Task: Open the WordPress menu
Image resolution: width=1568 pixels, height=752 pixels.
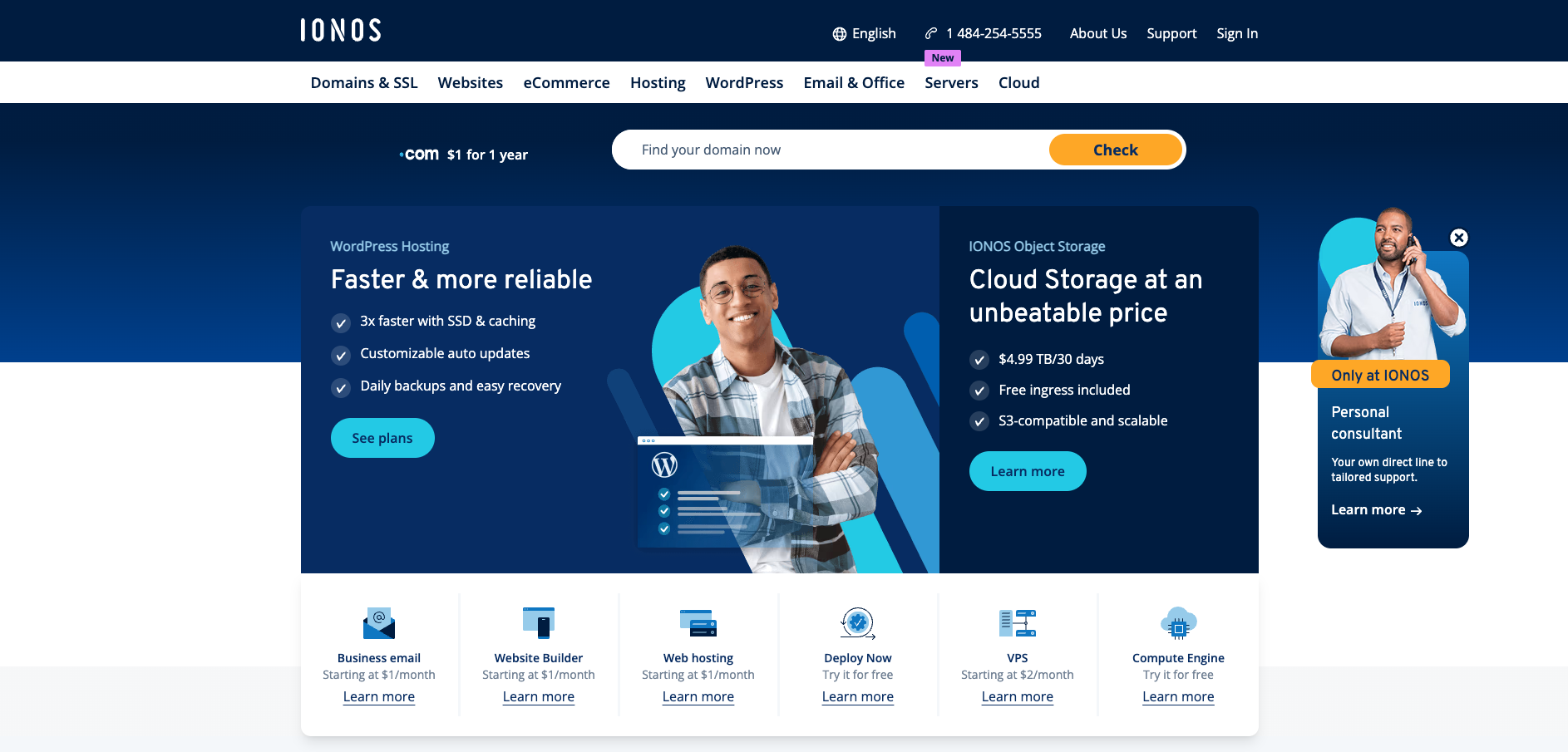Action: [x=744, y=82]
